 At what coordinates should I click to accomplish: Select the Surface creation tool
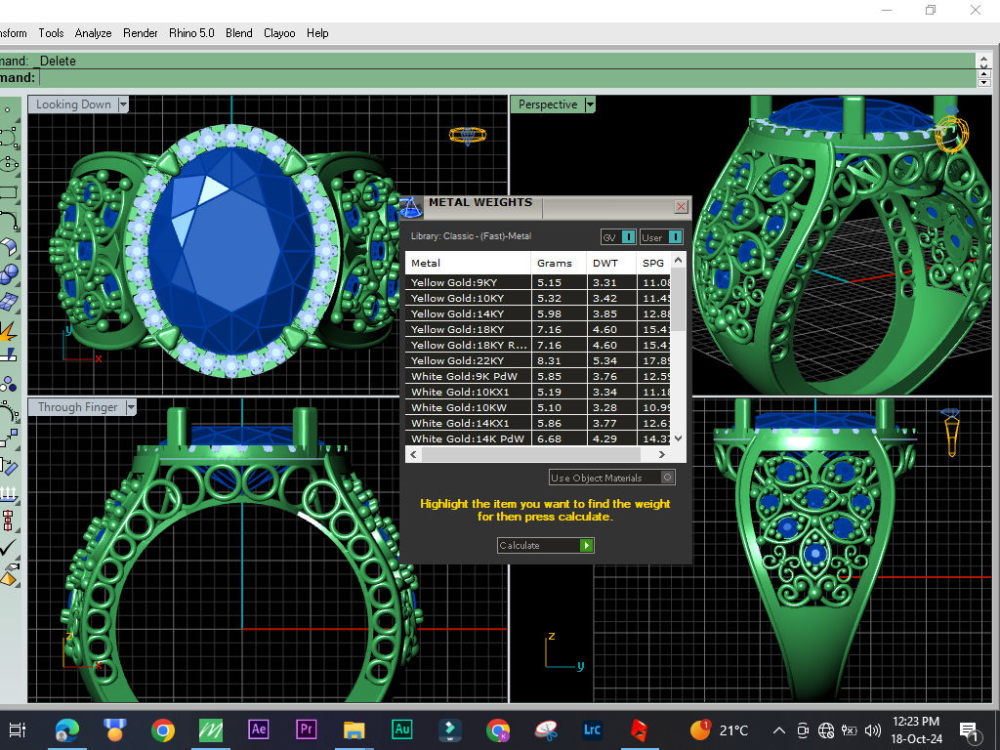[8, 247]
